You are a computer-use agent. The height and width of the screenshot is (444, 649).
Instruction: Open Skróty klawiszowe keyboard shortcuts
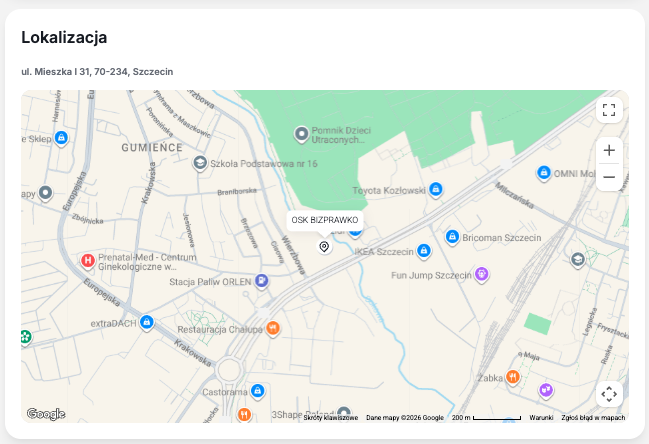pos(331,418)
